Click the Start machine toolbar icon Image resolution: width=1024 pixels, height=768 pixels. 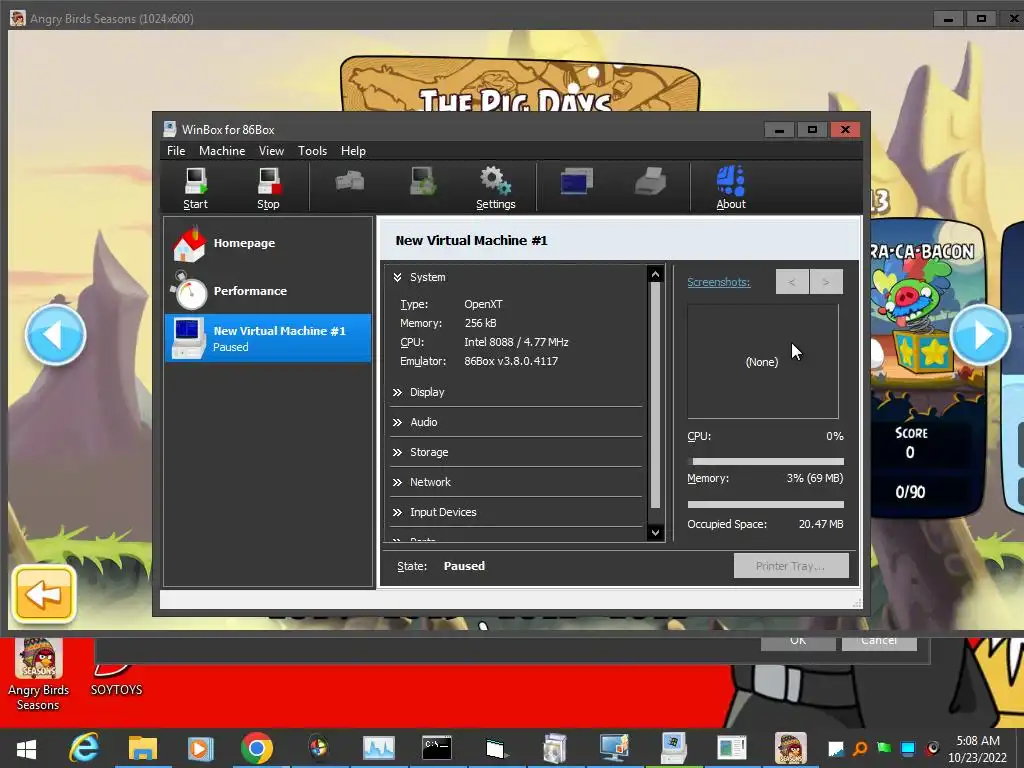(195, 188)
